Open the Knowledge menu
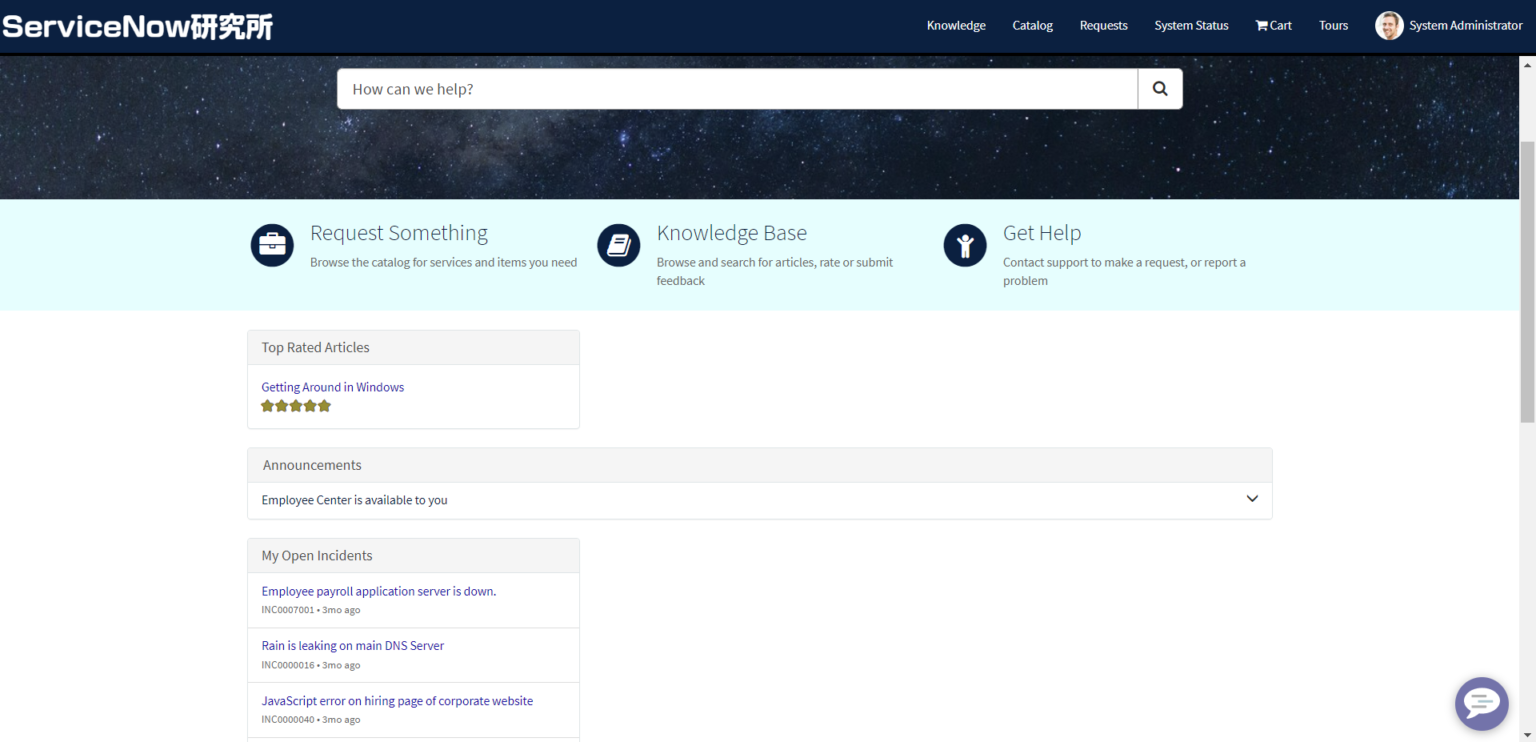1536x742 pixels. 955,25
